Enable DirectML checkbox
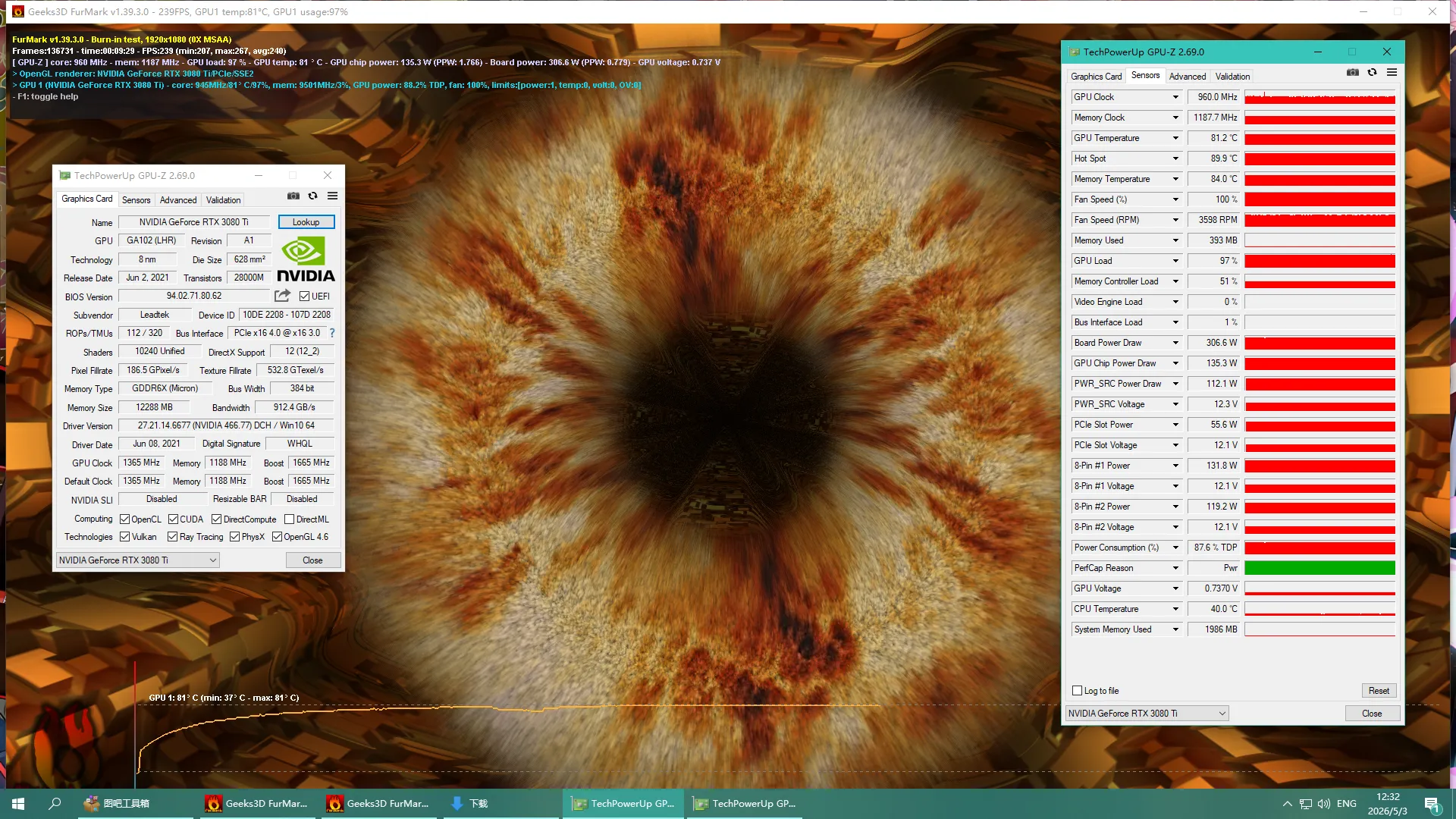1456x819 pixels. point(289,519)
